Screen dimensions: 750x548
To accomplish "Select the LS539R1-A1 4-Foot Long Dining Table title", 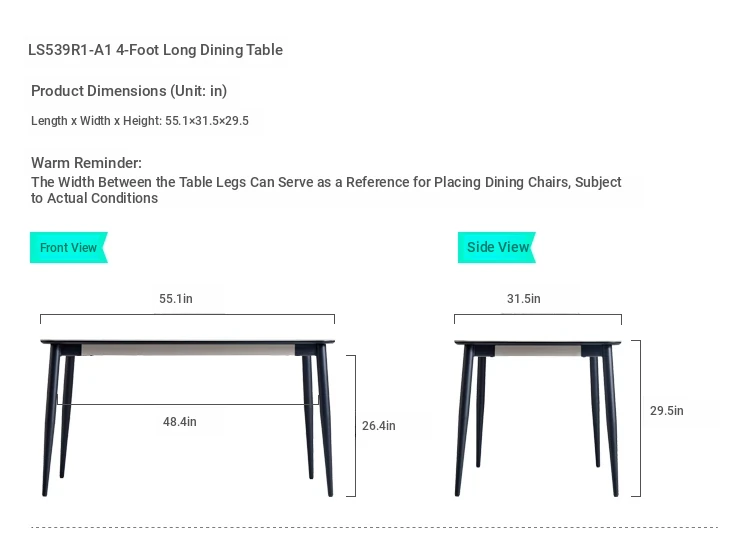I will click(x=155, y=50).
